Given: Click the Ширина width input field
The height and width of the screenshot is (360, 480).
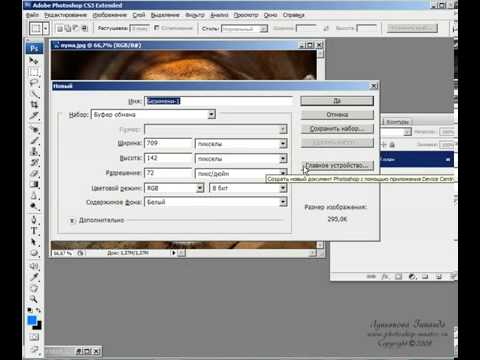Looking at the screenshot, I should [x=168, y=143].
